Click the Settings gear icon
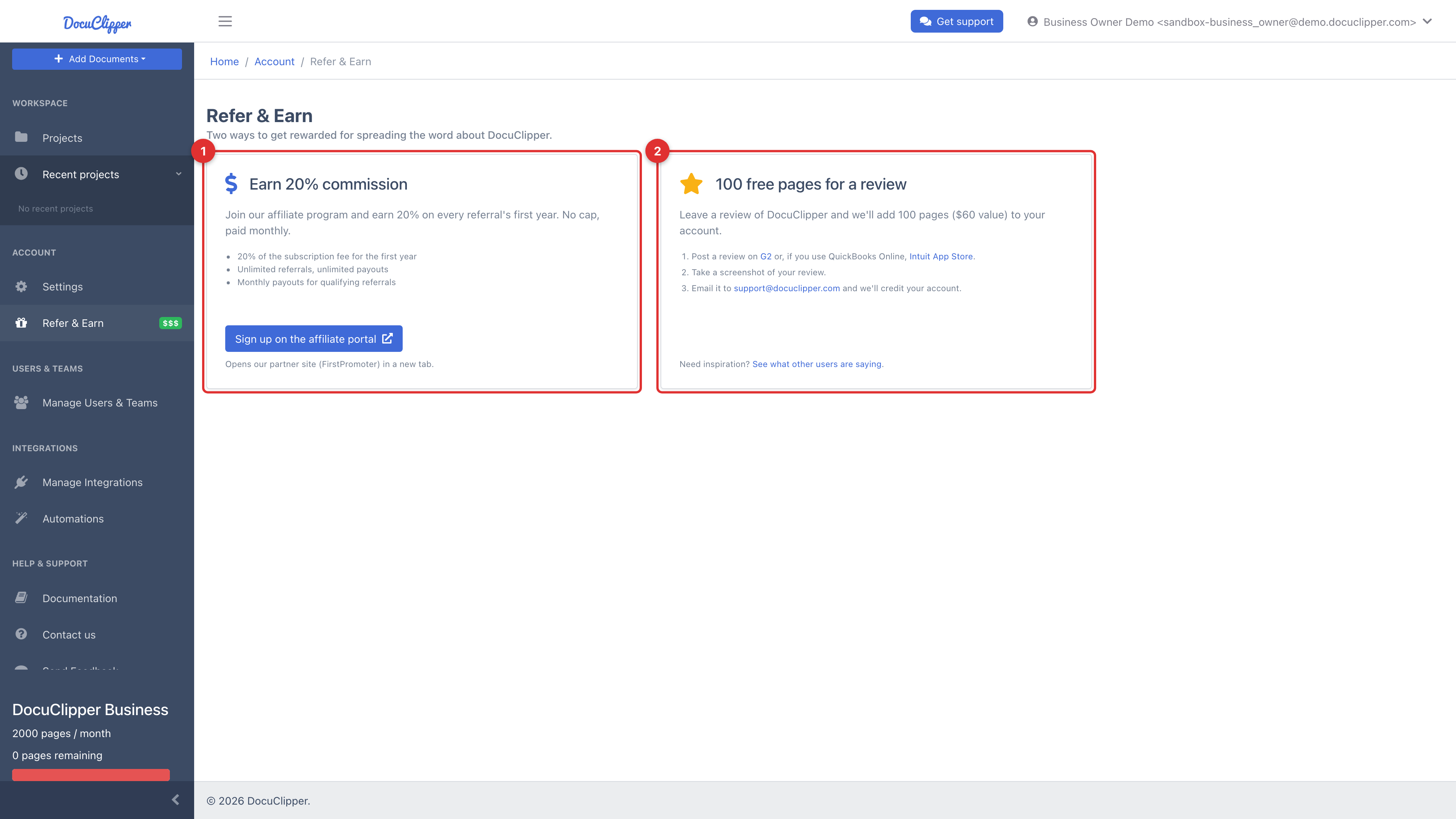This screenshot has width=1456, height=819. pyautogui.click(x=21, y=287)
